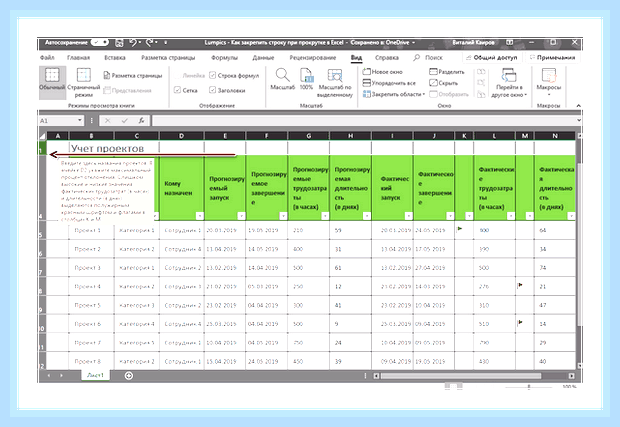Expand the formula bar with the arrow
620x427 pixels.
pos(578,120)
